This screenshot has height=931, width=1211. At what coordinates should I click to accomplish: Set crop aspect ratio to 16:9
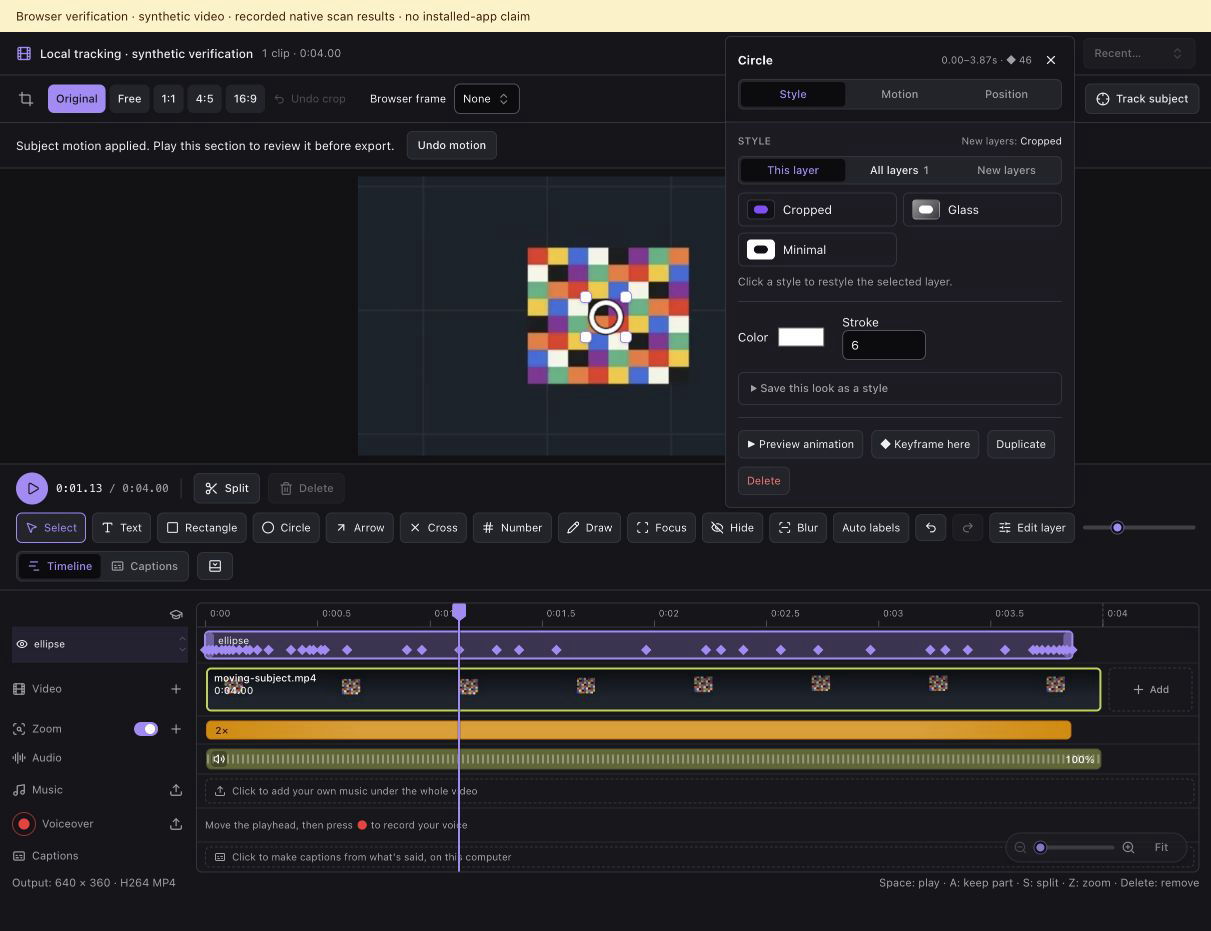point(245,99)
